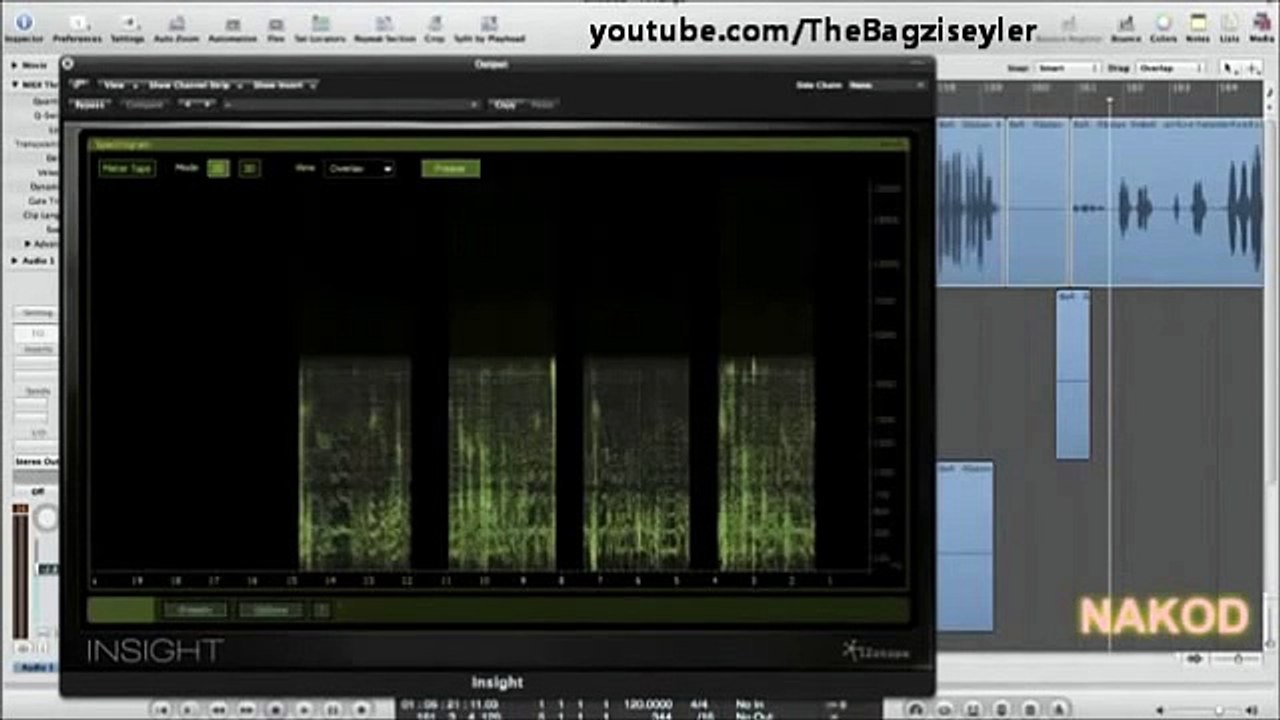Select the 3D spectrogram mode
Screen dimensions: 1280x720
point(249,168)
